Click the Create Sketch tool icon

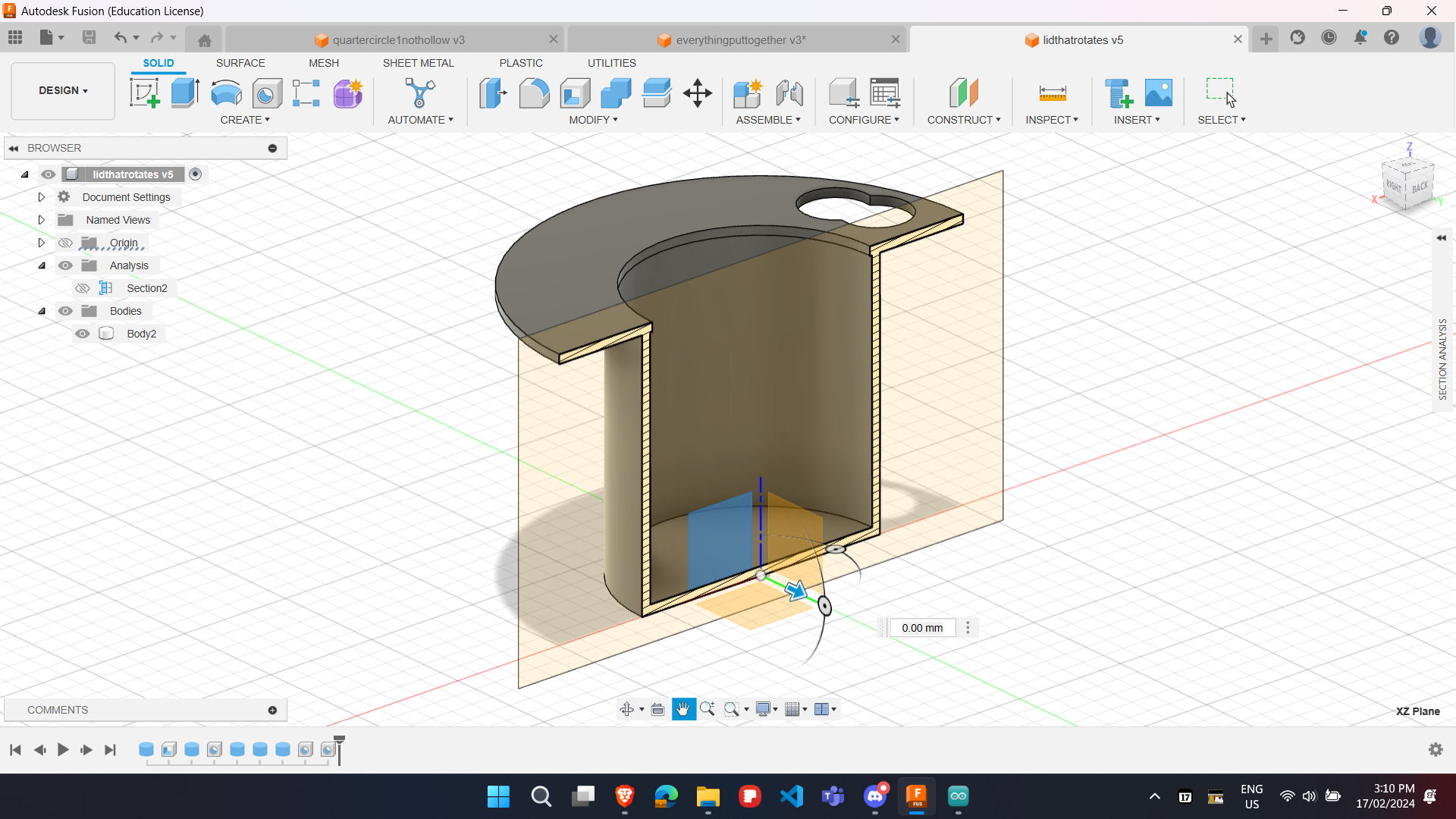tap(144, 93)
